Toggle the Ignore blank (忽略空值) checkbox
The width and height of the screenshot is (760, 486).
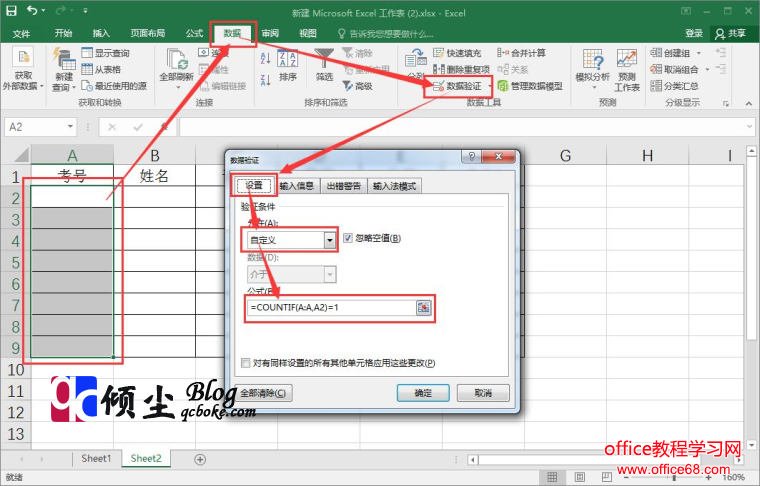(348, 238)
